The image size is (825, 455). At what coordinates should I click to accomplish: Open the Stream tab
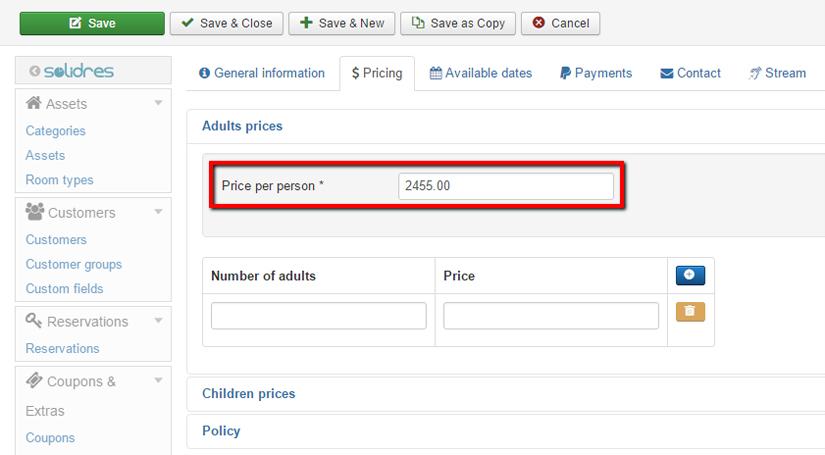coord(777,73)
